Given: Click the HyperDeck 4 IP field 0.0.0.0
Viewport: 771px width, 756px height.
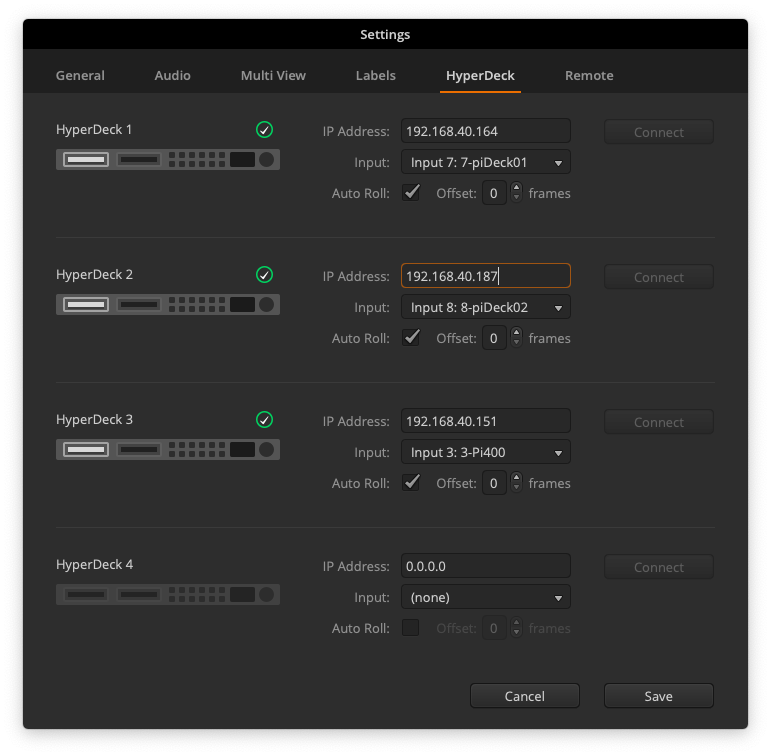Looking at the screenshot, I should [486, 566].
